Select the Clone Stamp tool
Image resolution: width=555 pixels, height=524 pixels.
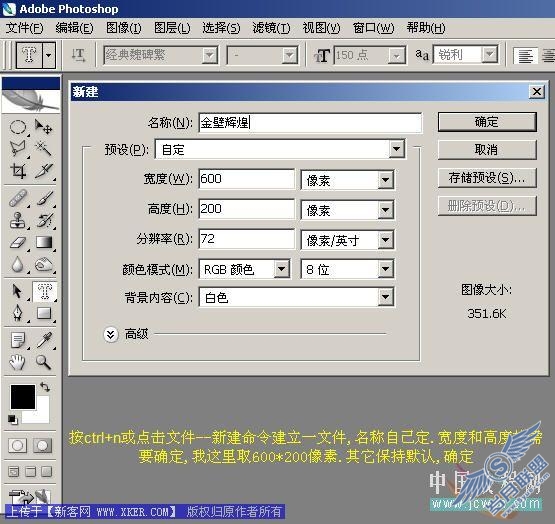point(18,220)
